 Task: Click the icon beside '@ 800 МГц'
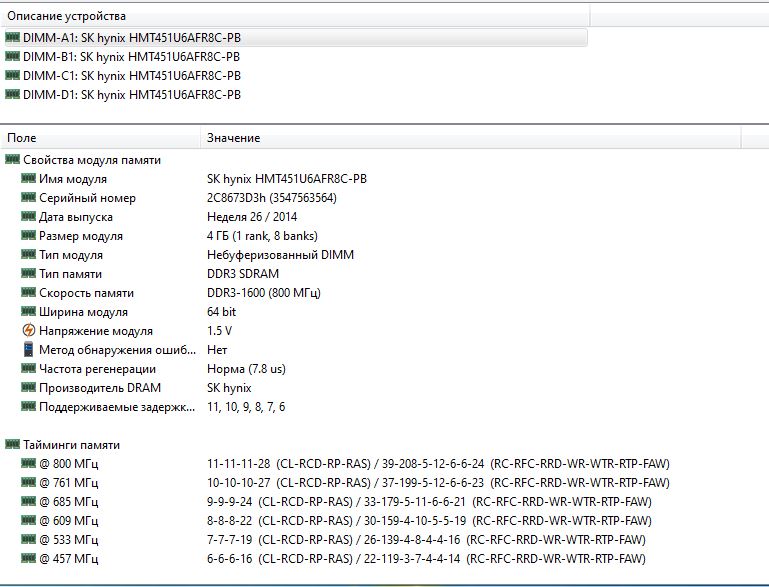pos(28,463)
